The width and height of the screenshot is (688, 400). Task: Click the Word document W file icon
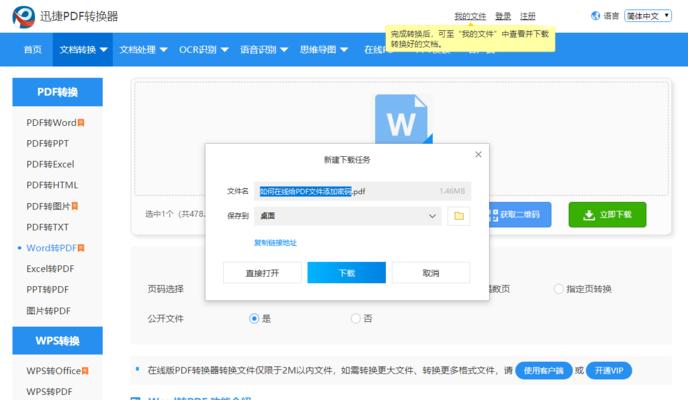click(x=403, y=119)
